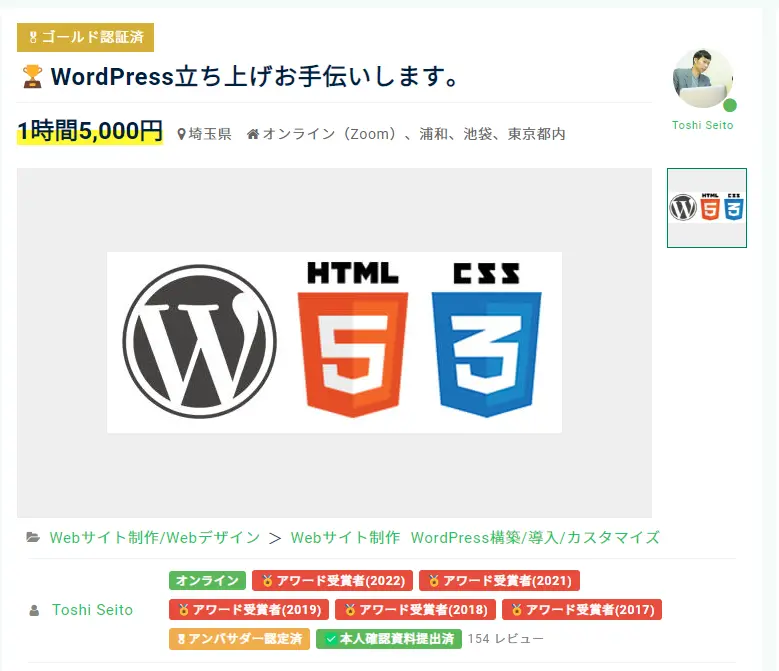The image size is (779, 671).
Task: Click the HTML5 logo in the main image
Action: click(353, 340)
